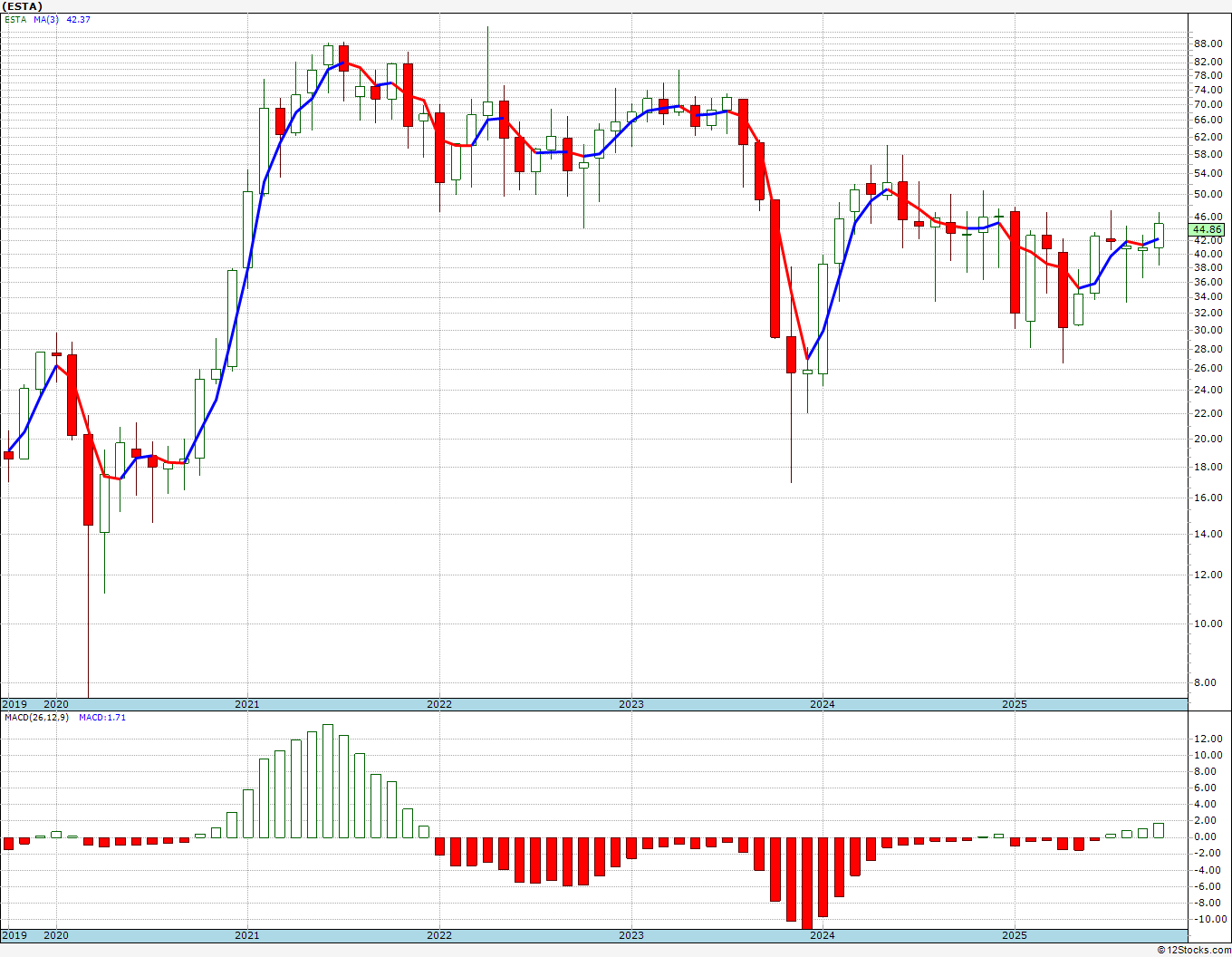1232x957 pixels.
Task: Click the 66.00 price level
Action: [1208, 120]
